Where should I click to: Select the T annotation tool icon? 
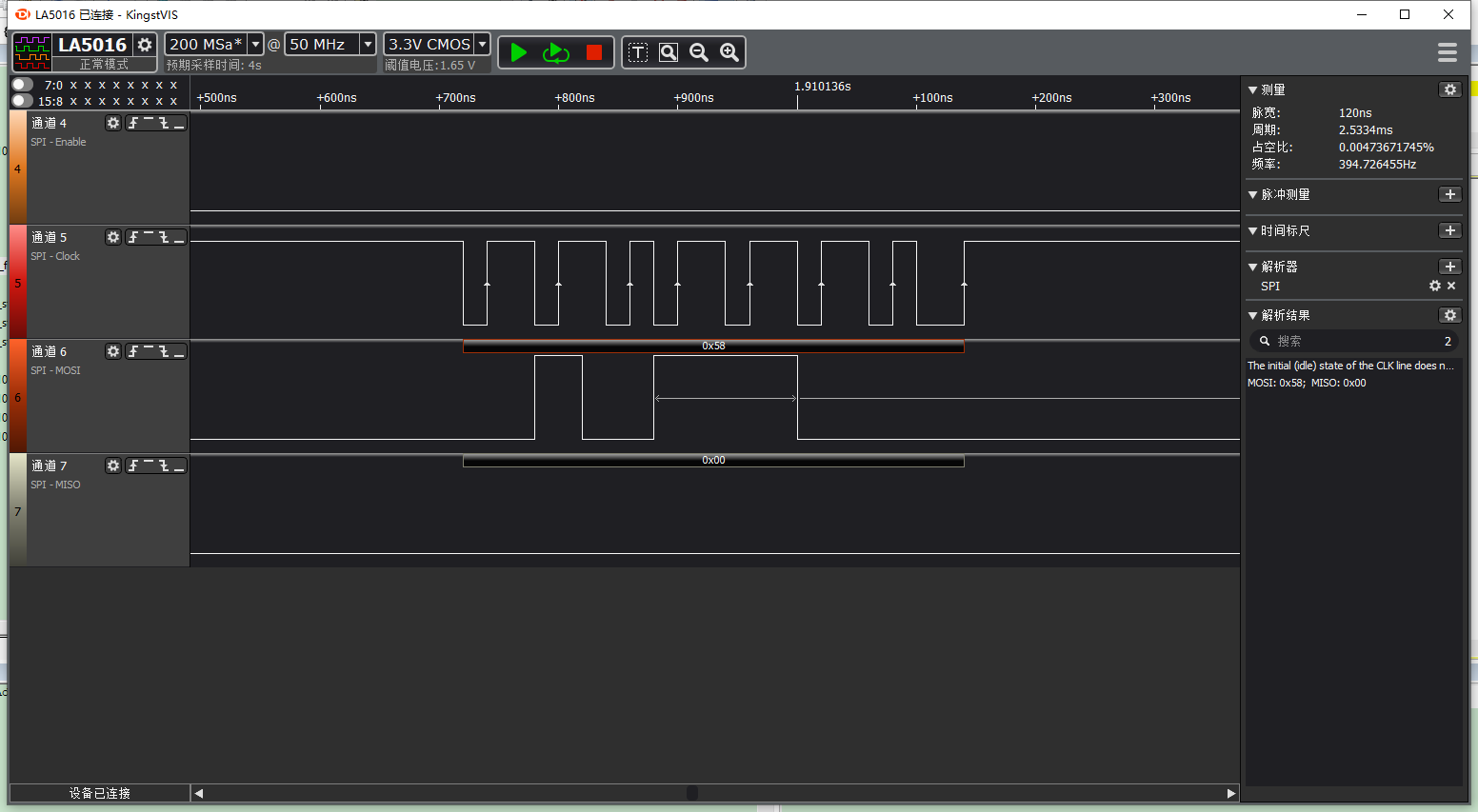637,52
